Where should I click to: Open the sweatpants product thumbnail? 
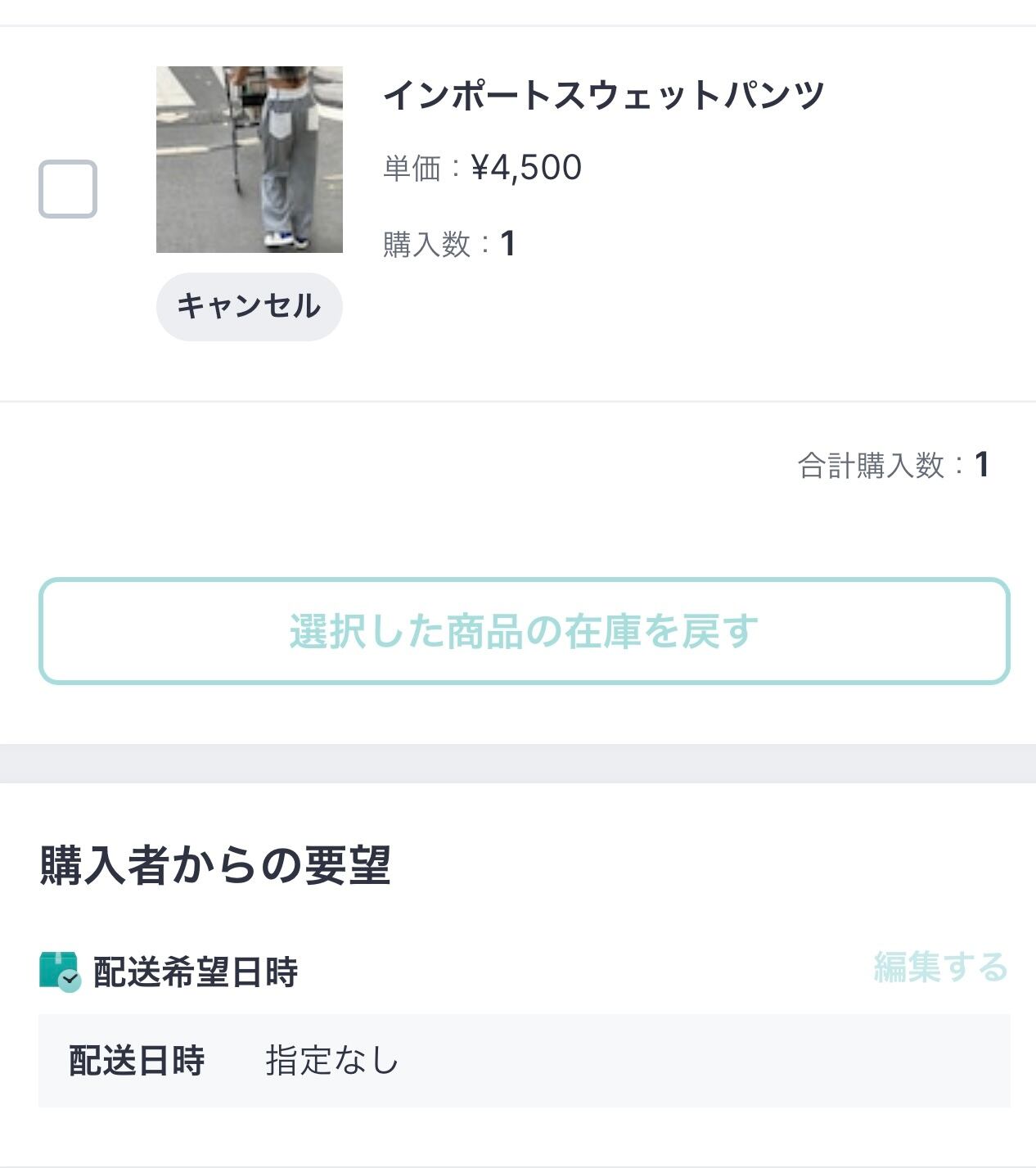(249, 160)
